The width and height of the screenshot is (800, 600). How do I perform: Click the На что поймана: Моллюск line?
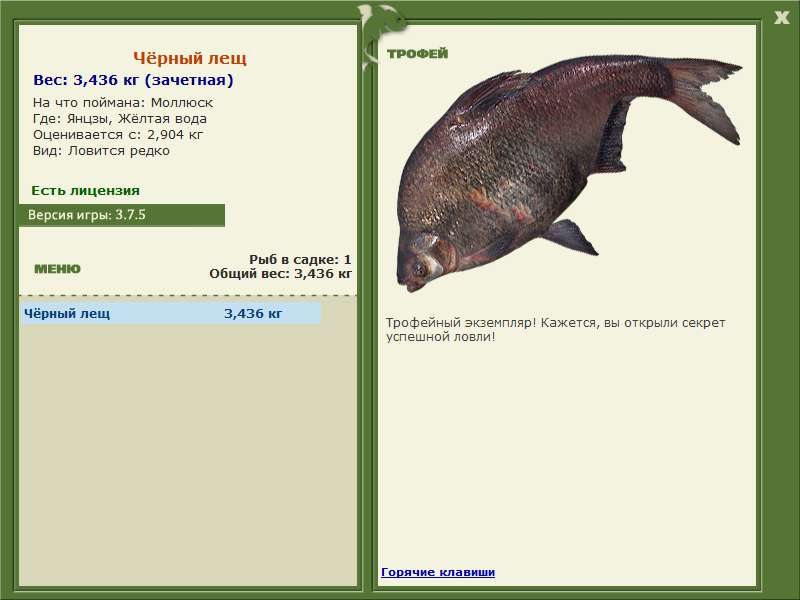coord(123,103)
